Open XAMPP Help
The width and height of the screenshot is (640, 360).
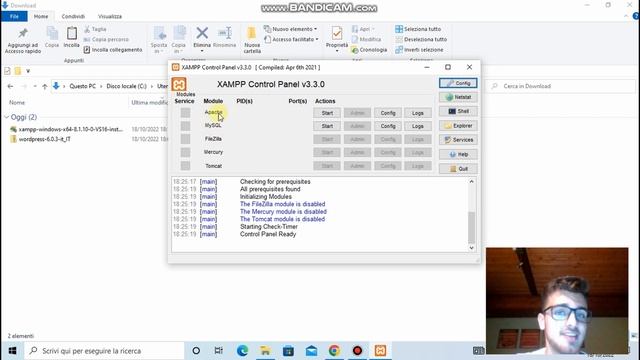458,154
